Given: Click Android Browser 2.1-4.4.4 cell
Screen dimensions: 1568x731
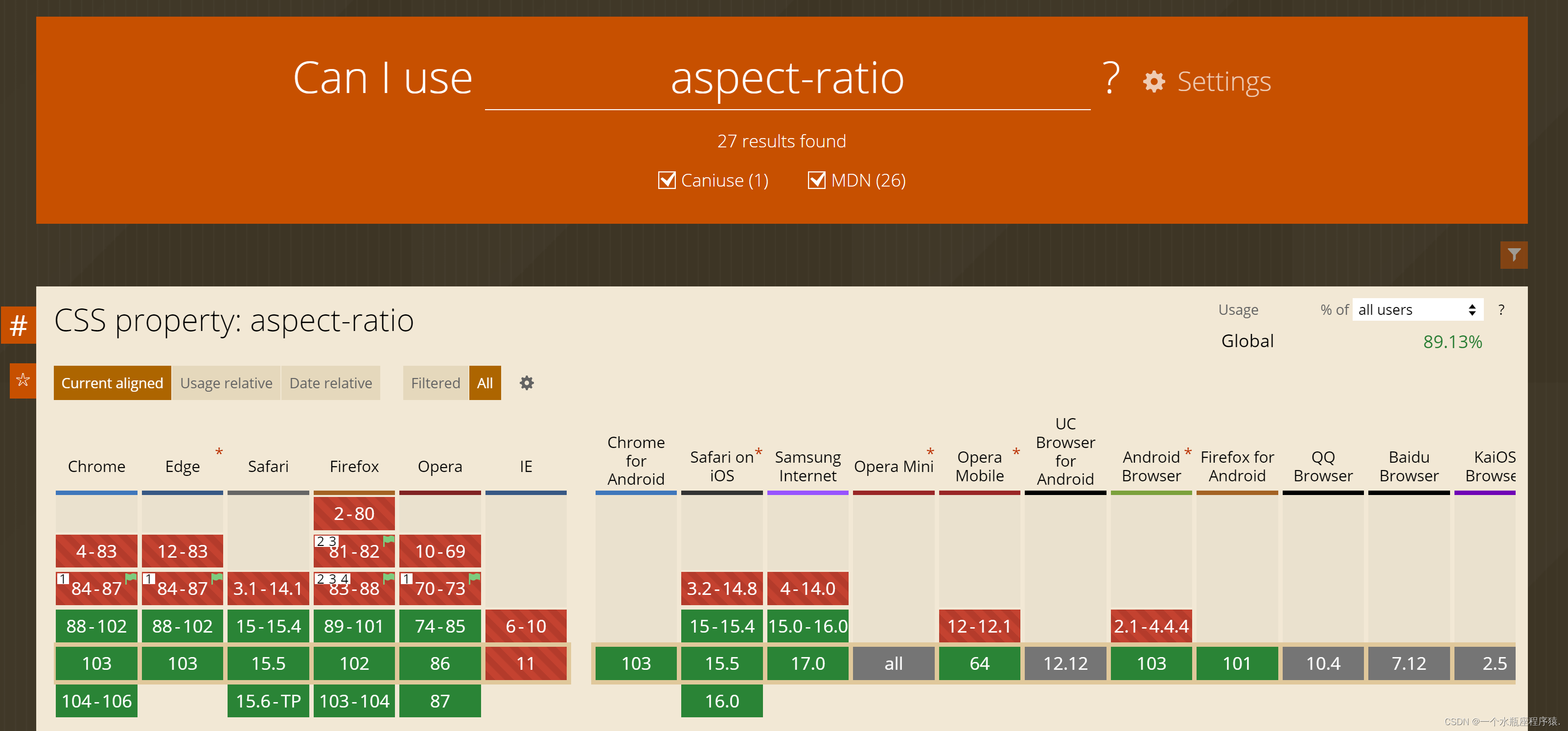Looking at the screenshot, I should 1151,626.
